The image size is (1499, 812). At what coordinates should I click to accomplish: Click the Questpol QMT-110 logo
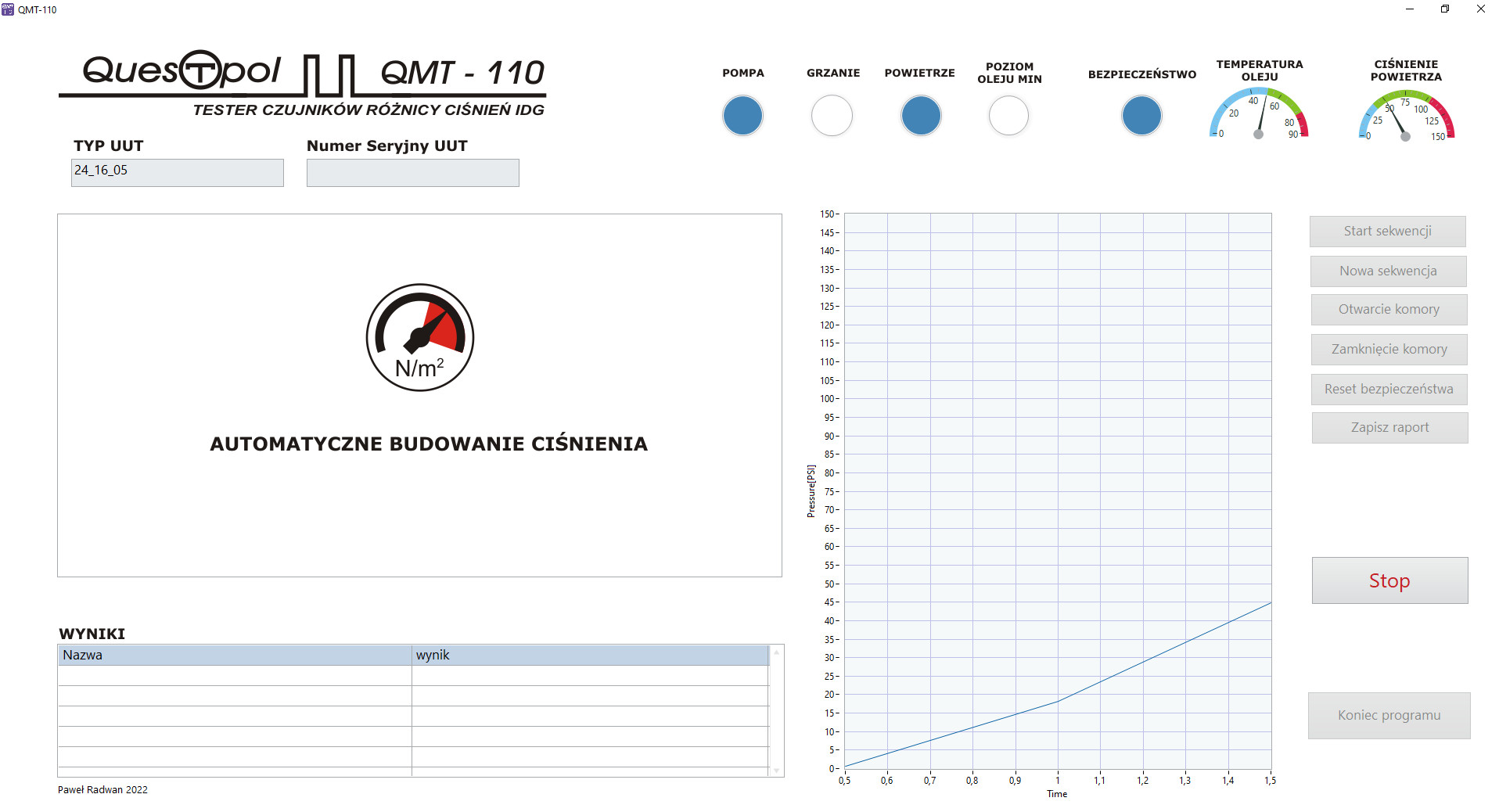[x=302, y=84]
